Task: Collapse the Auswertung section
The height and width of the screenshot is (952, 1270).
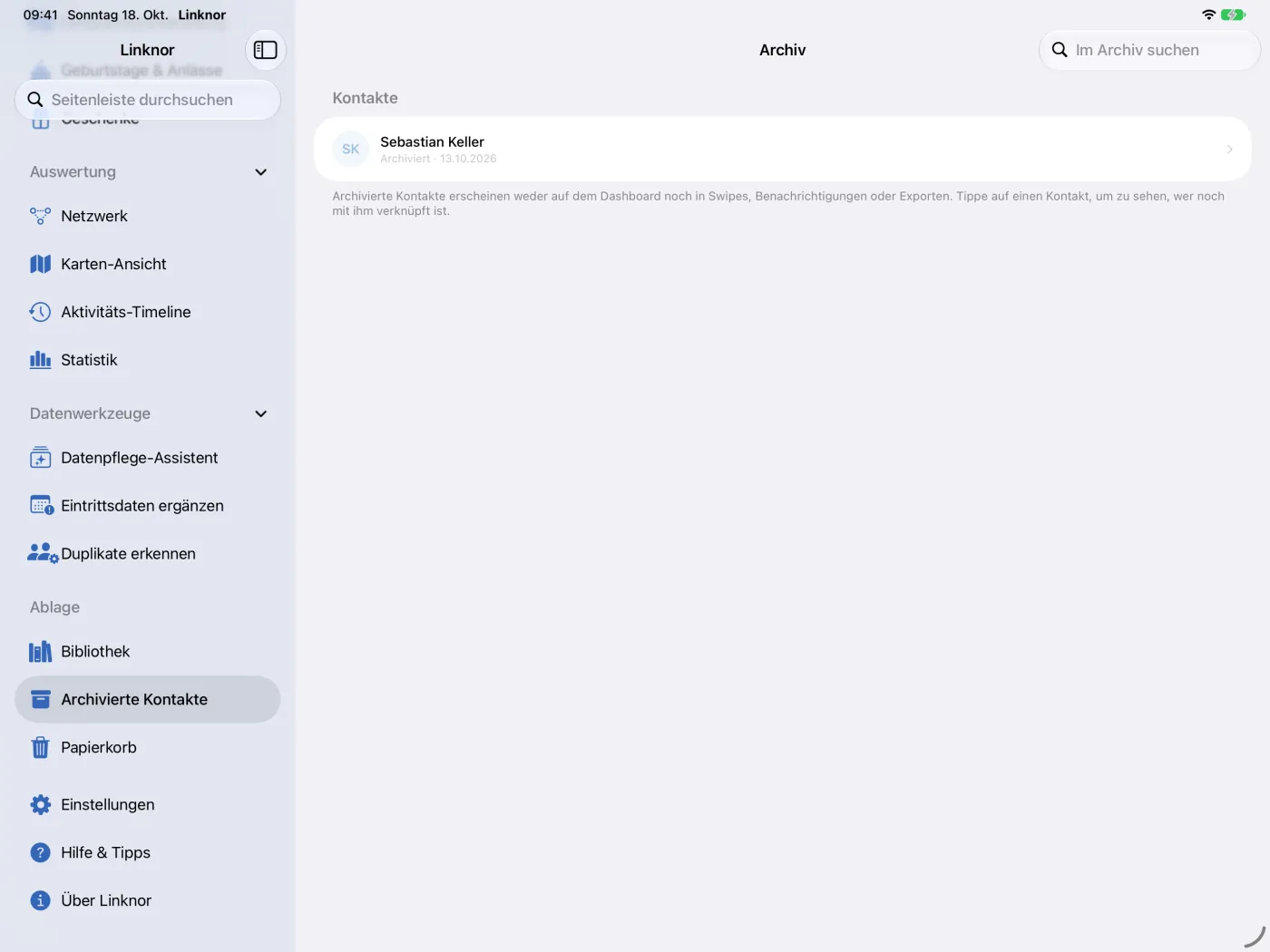Action: [261, 172]
